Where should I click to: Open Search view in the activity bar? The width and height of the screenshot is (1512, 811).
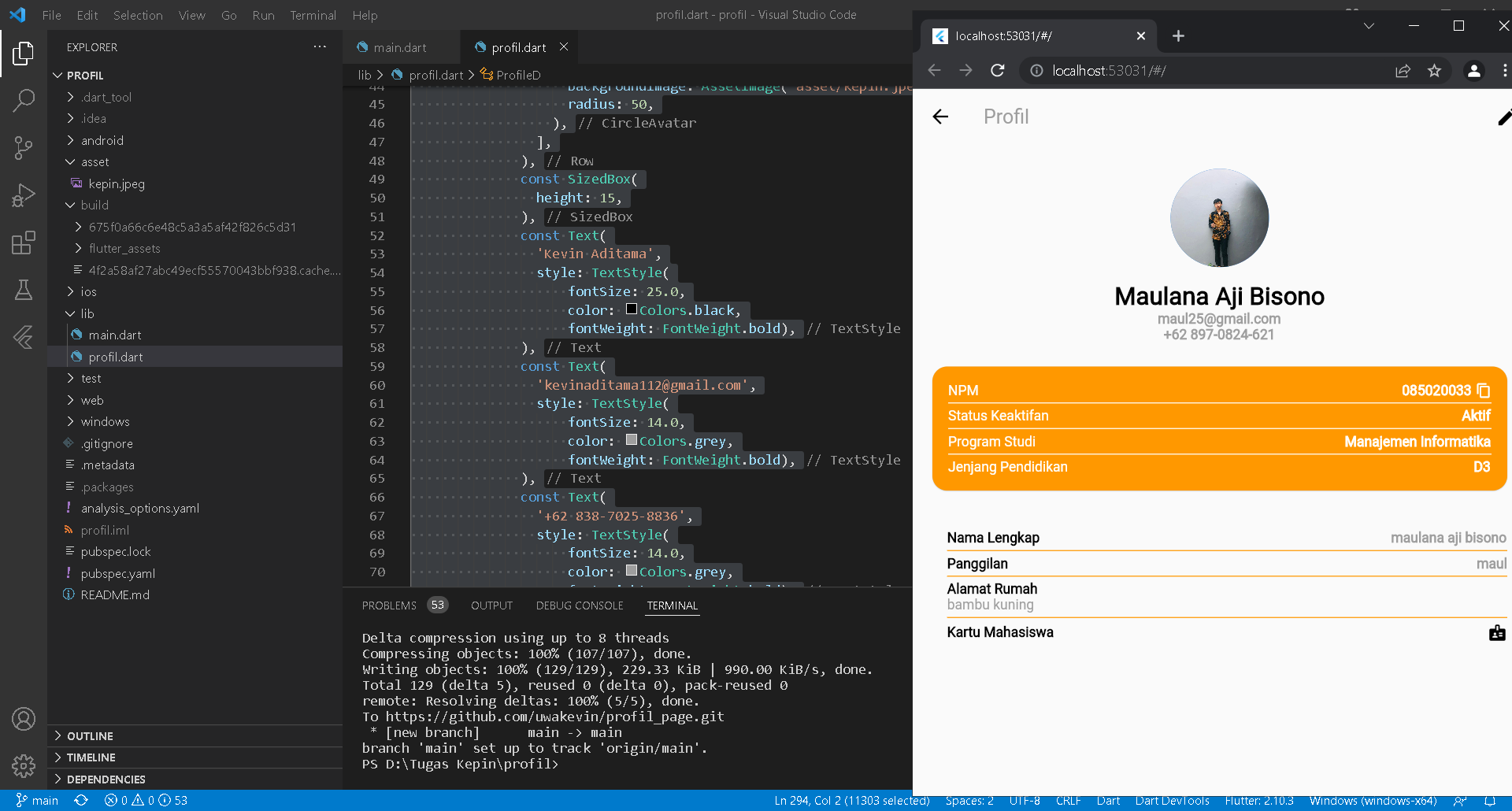click(x=24, y=101)
